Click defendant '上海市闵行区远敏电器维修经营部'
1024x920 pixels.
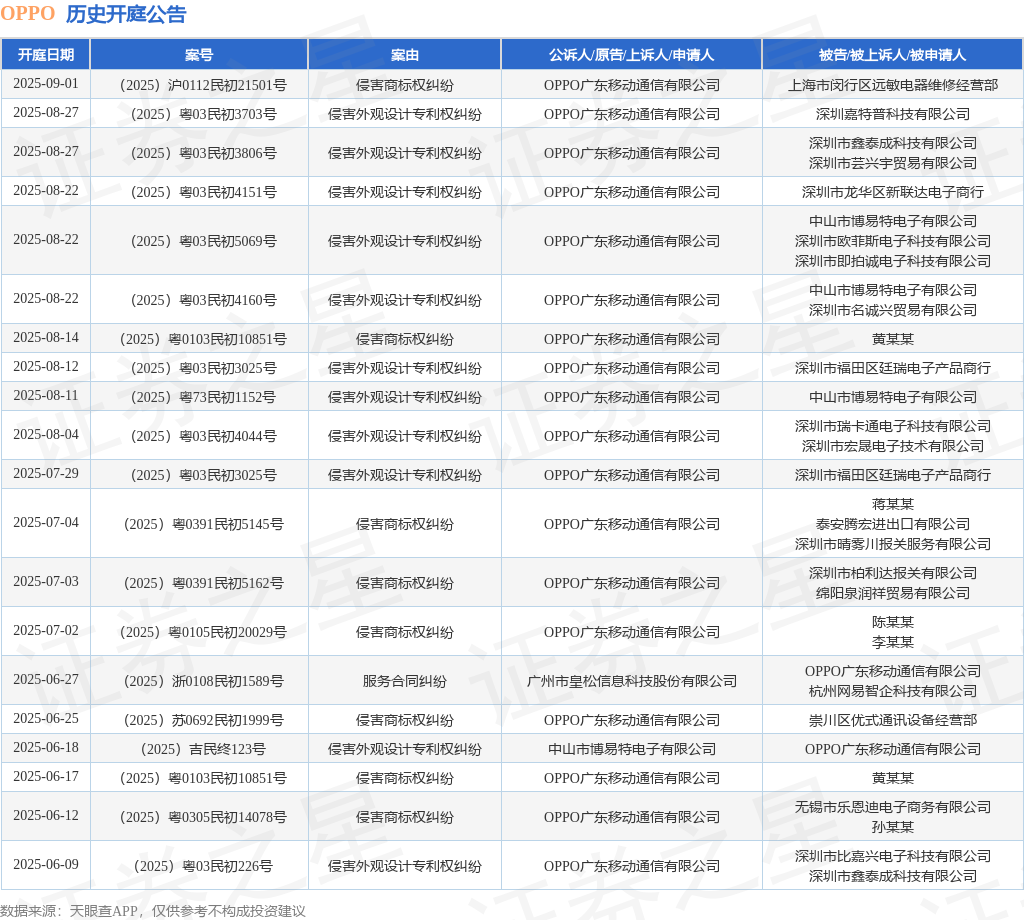point(893,85)
